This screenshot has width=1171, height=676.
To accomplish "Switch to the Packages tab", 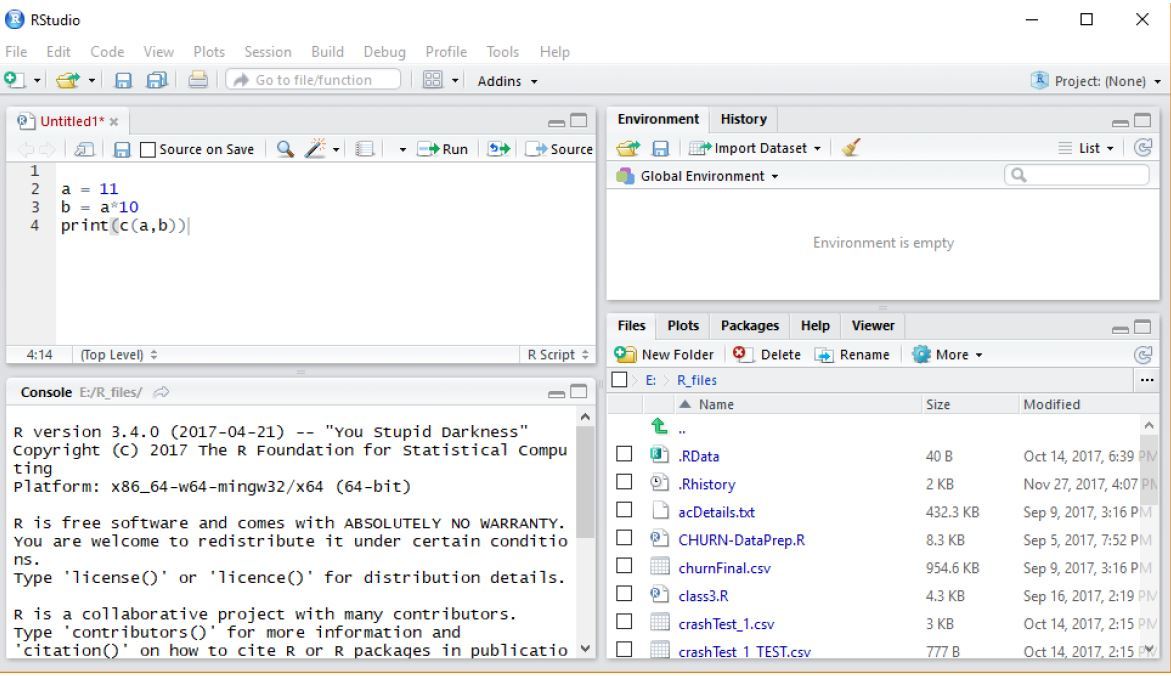I will click(749, 325).
